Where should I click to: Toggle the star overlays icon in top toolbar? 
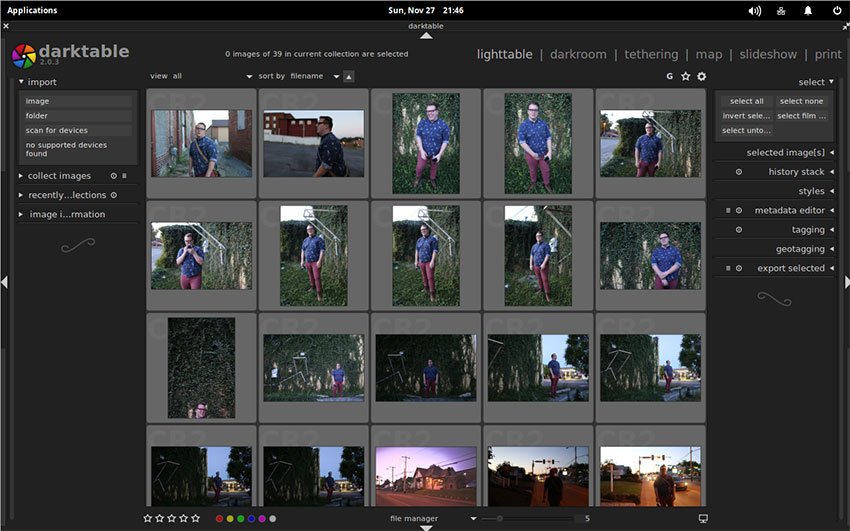[686, 76]
